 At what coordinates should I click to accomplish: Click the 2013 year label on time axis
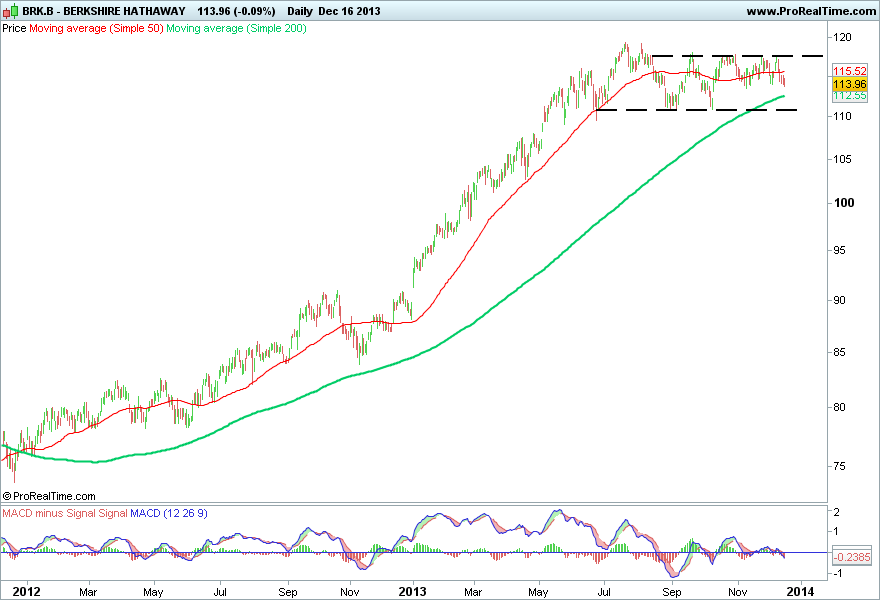pos(412,592)
